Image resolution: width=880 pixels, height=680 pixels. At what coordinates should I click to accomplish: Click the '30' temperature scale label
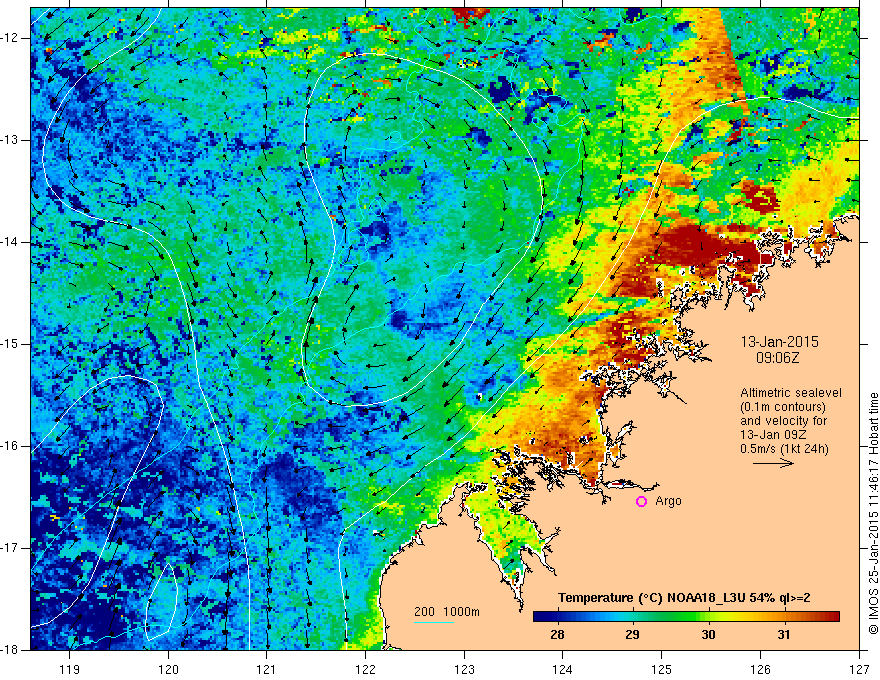pos(708,635)
